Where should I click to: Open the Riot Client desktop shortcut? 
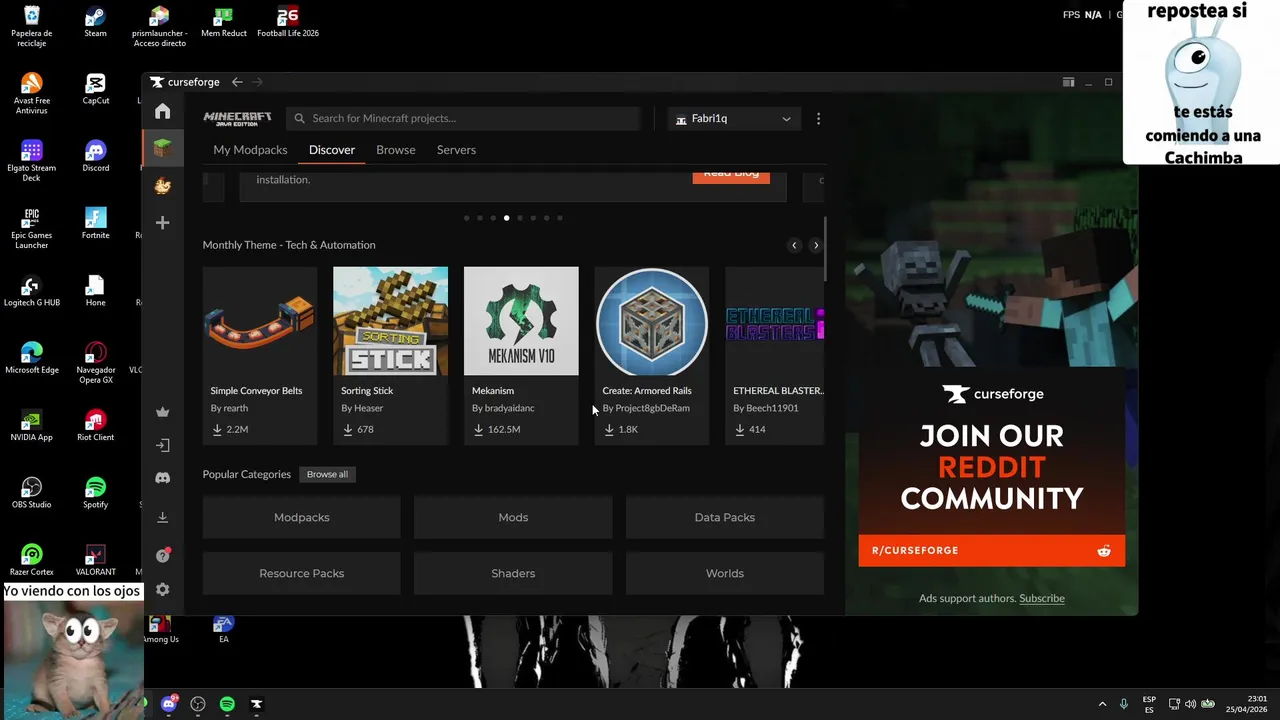point(95,425)
